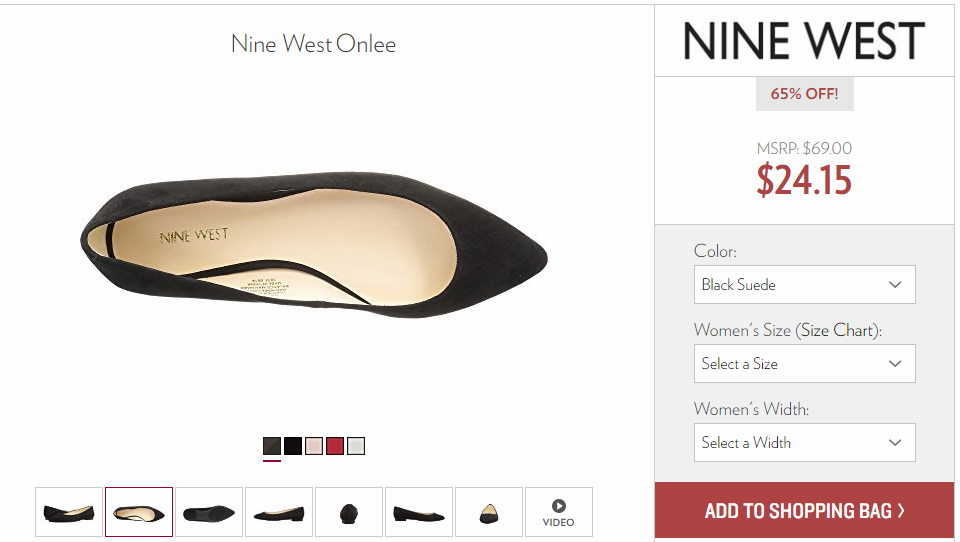Click the Nine West brand logo
The image size is (960, 542).
tap(803, 41)
